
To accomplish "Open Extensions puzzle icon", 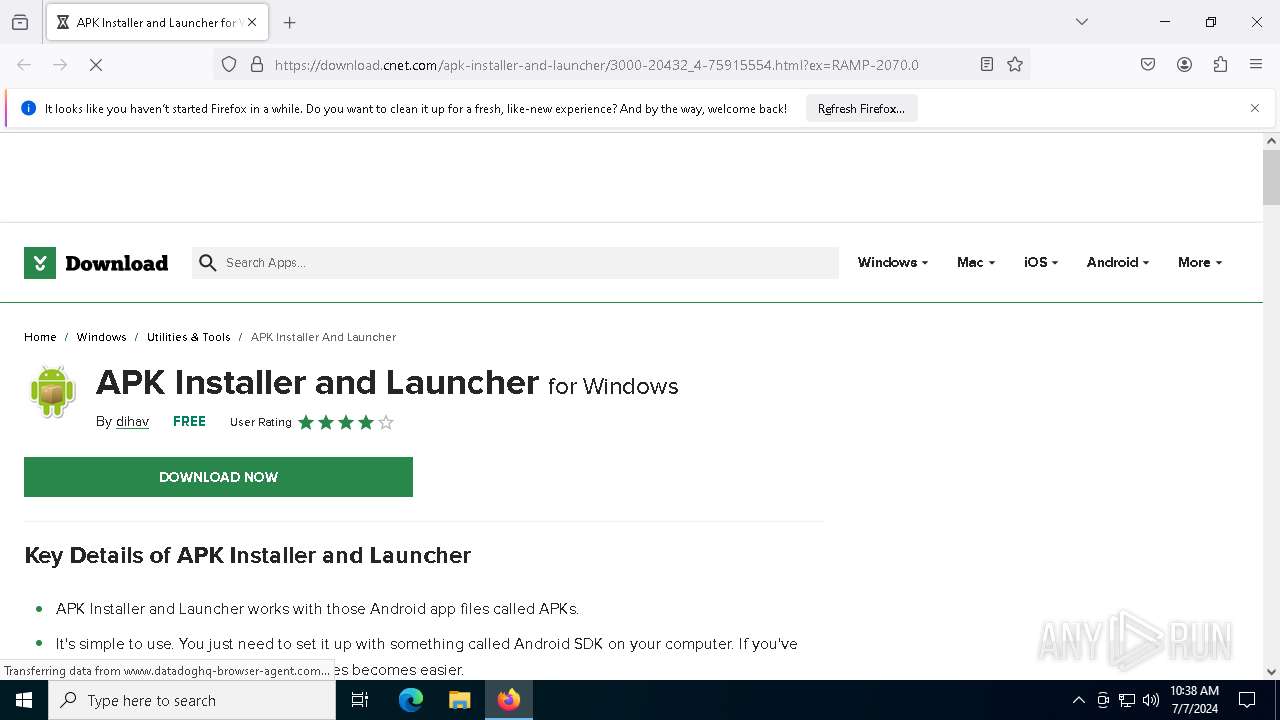I will pyautogui.click(x=1220, y=65).
